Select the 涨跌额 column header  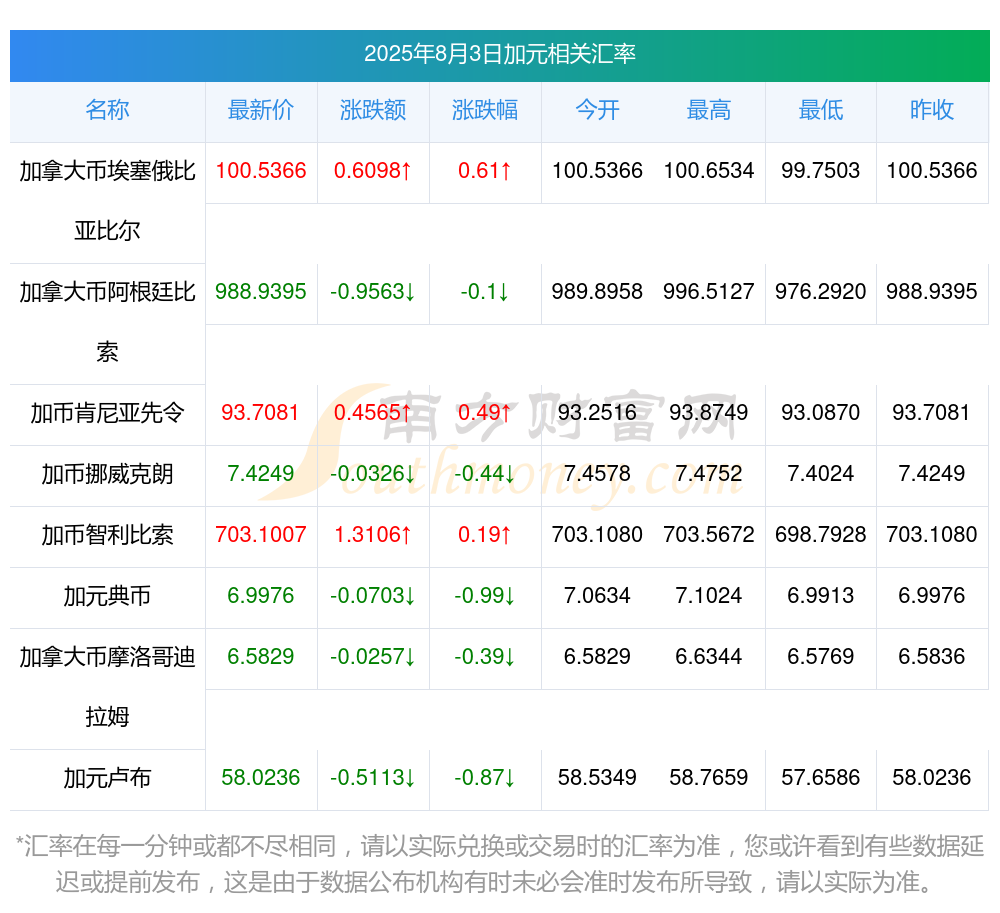pyautogui.click(x=373, y=110)
